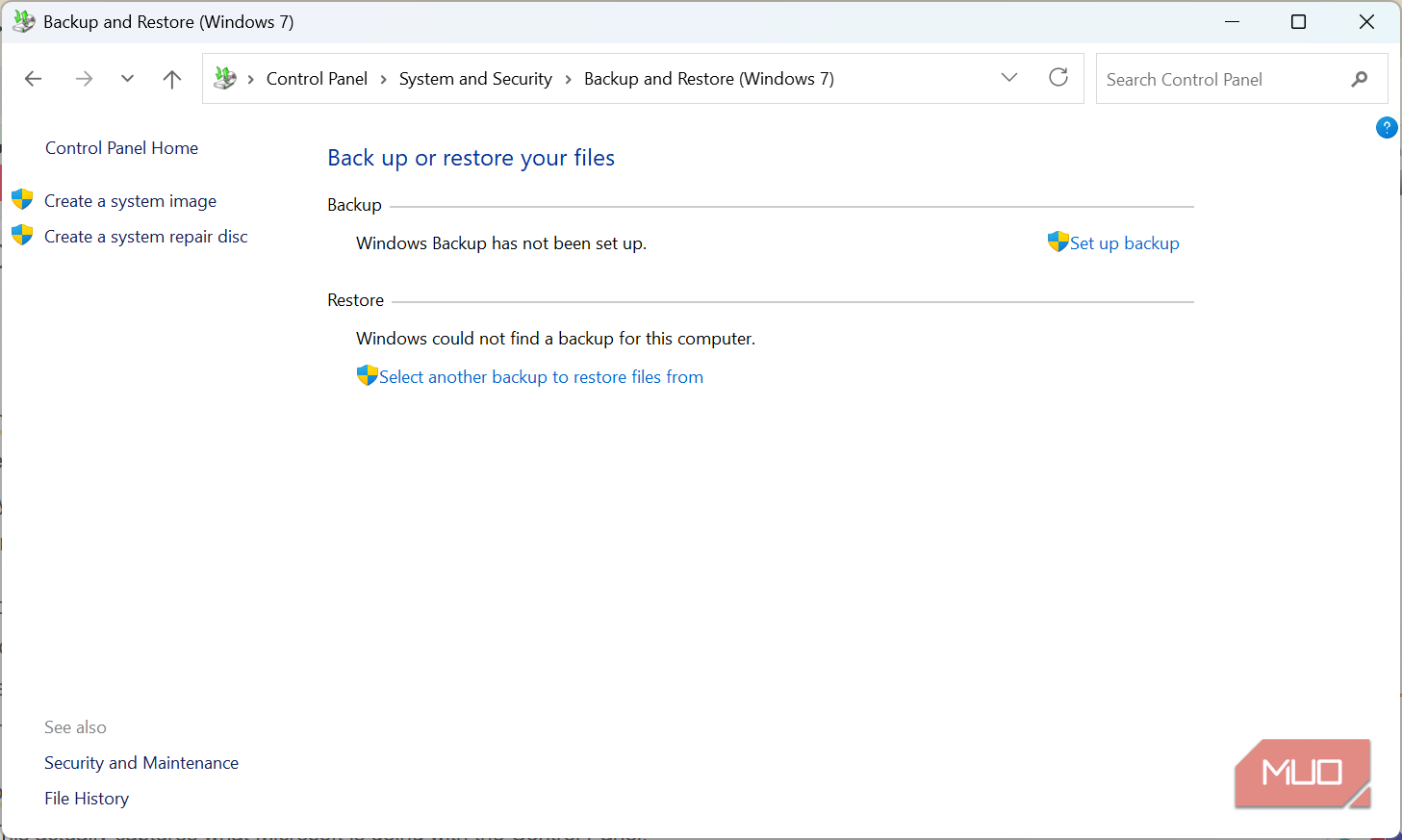
Task: Click the Backup and Restore title bar icon
Action: [24, 21]
